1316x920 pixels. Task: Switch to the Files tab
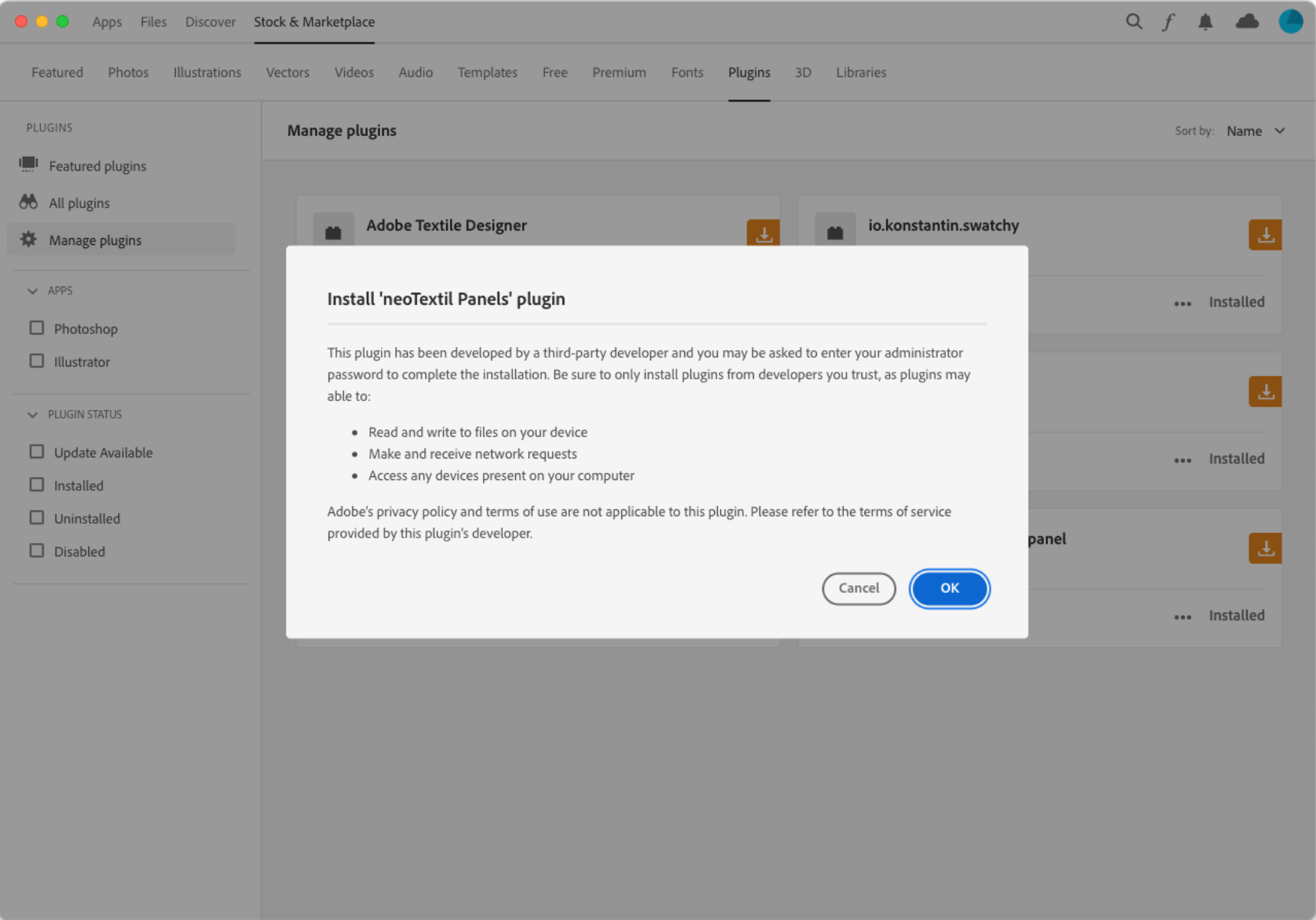(154, 22)
